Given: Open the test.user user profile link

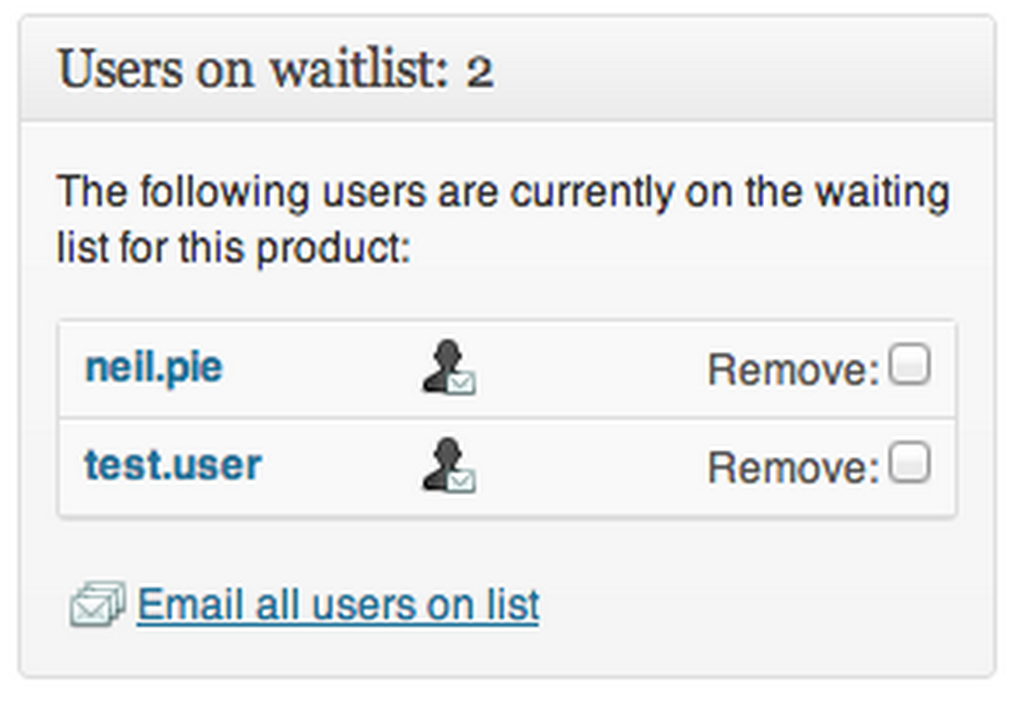Looking at the screenshot, I should click(x=172, y=464).
